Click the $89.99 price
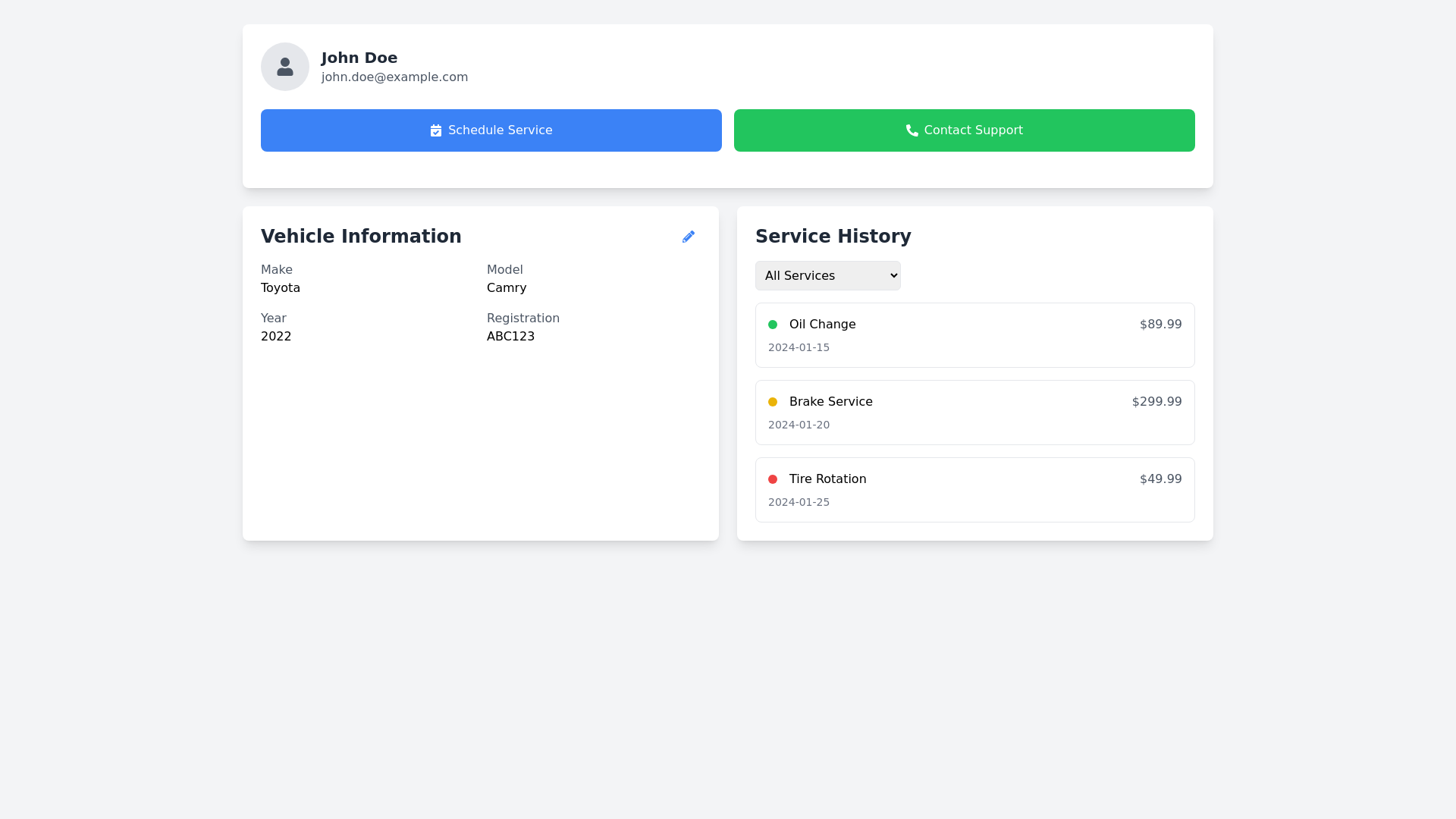 click(x=1160, y=325)
